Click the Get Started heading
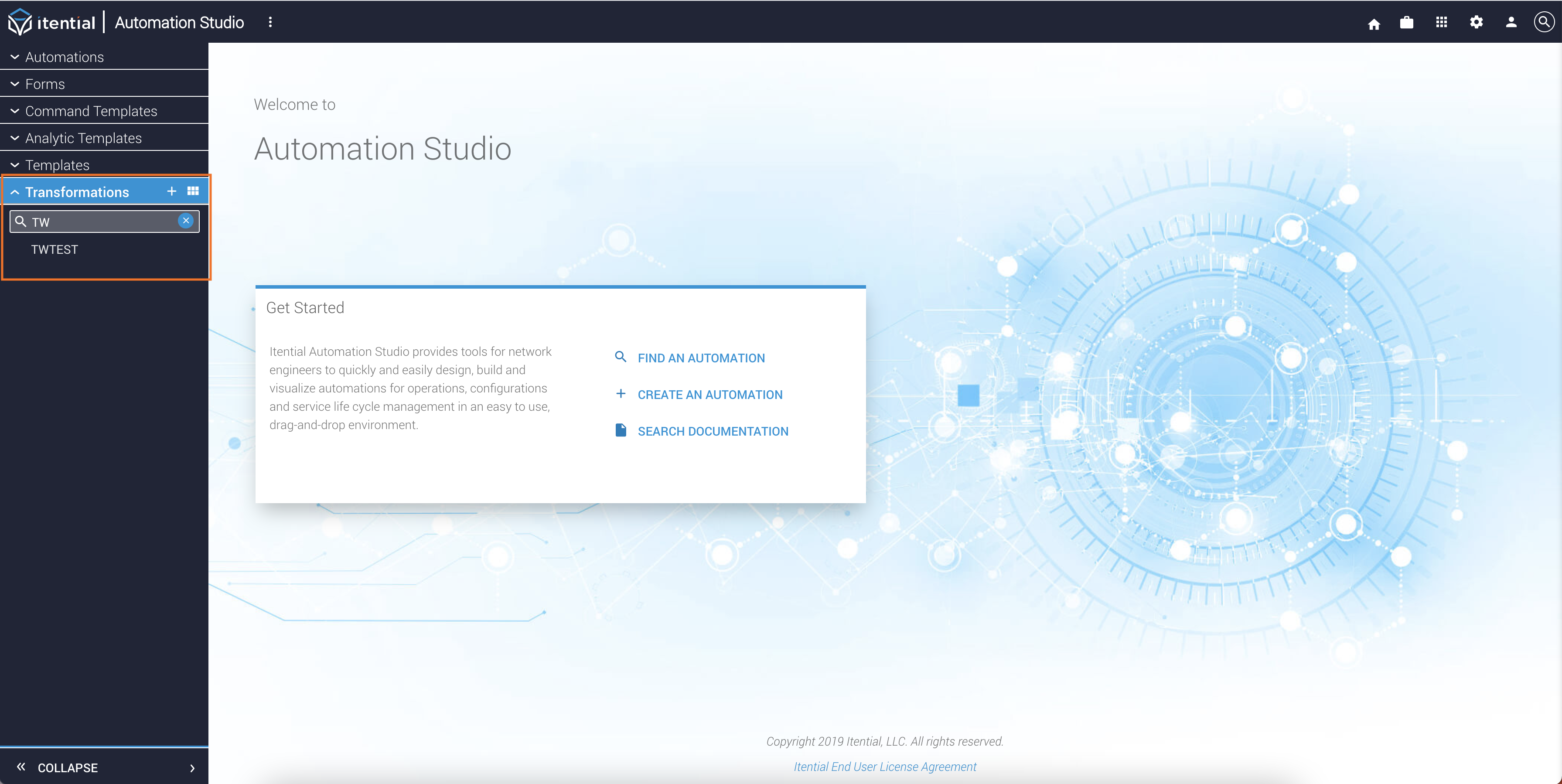This screenshot has width=1562, height=784. tap(305, 307)
